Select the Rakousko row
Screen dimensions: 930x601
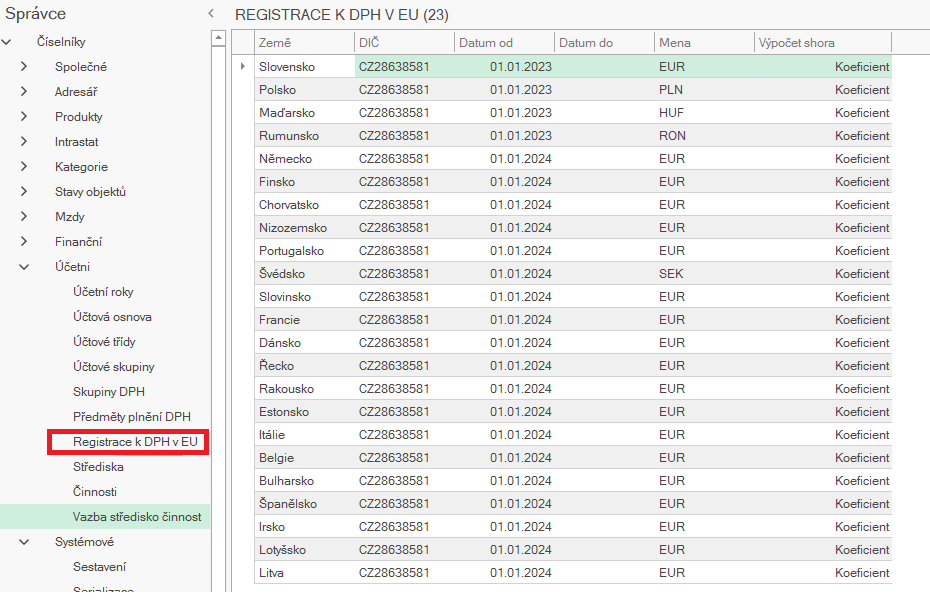(573, 389)
